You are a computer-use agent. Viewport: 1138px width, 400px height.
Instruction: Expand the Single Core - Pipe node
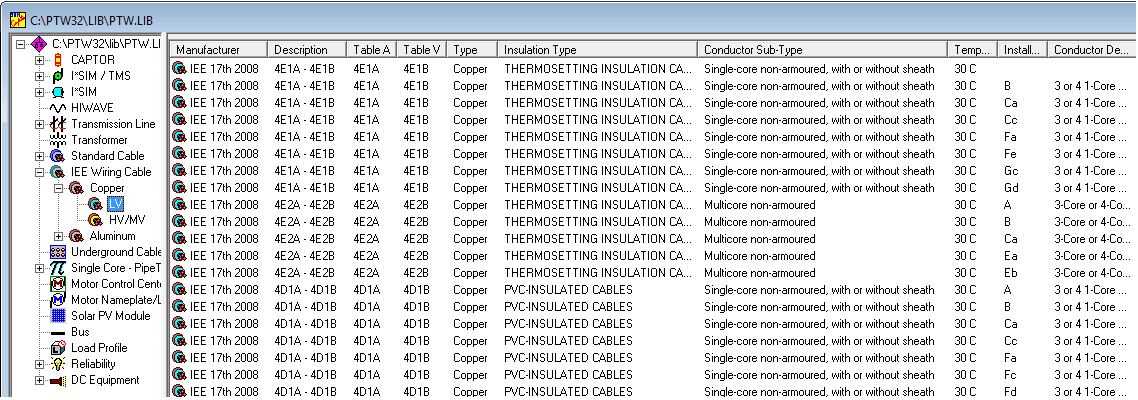click(x=39, y=268)
